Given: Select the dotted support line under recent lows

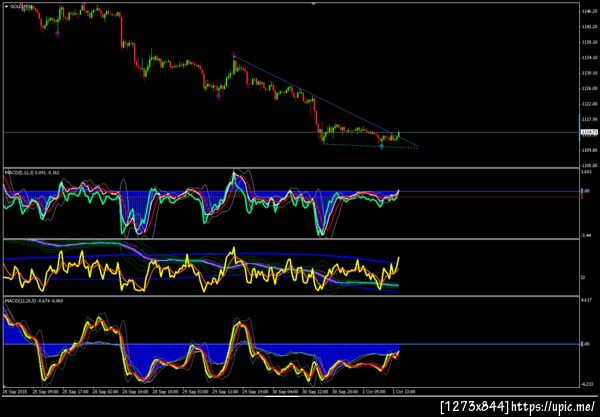Looking at the screenshot, I should pos(369,146).
